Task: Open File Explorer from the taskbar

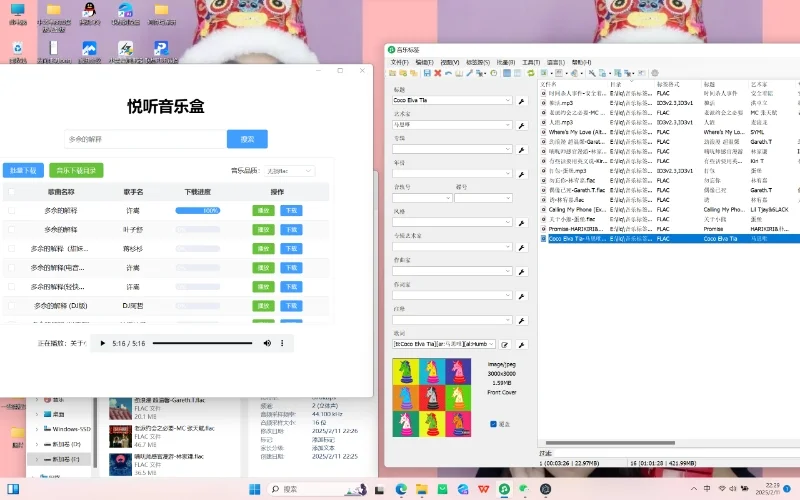Action: pyautogui.click(x=421, y=489)
